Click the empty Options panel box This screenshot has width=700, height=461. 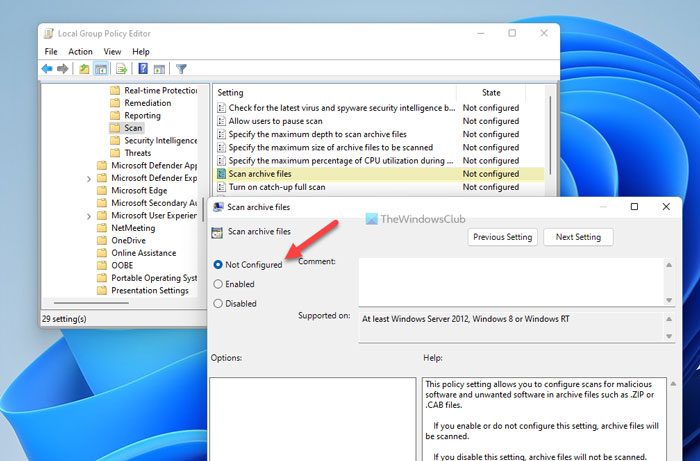point(312,419)
